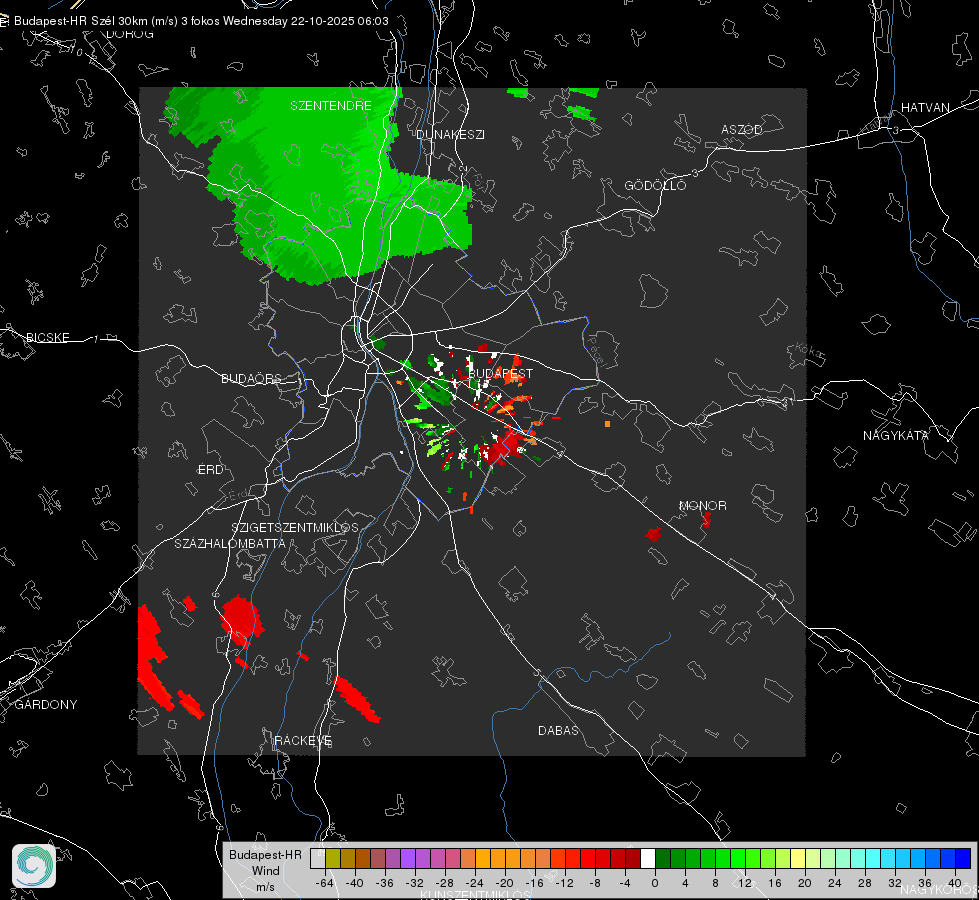Select the GÁRDONY label
The height and width of the screenshot is (900, 979).
point(46,705)
